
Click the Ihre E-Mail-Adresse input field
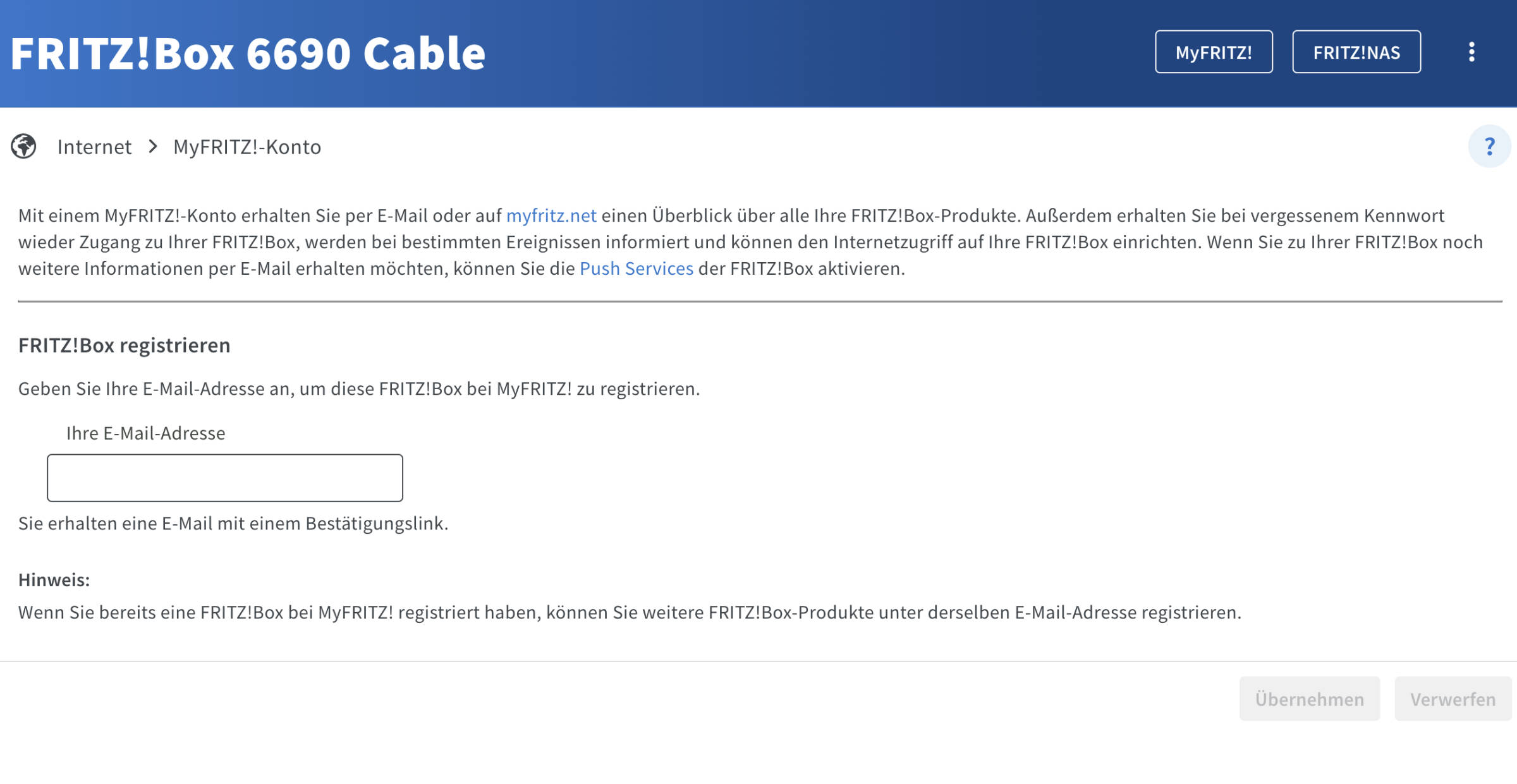tap(224, 478)
